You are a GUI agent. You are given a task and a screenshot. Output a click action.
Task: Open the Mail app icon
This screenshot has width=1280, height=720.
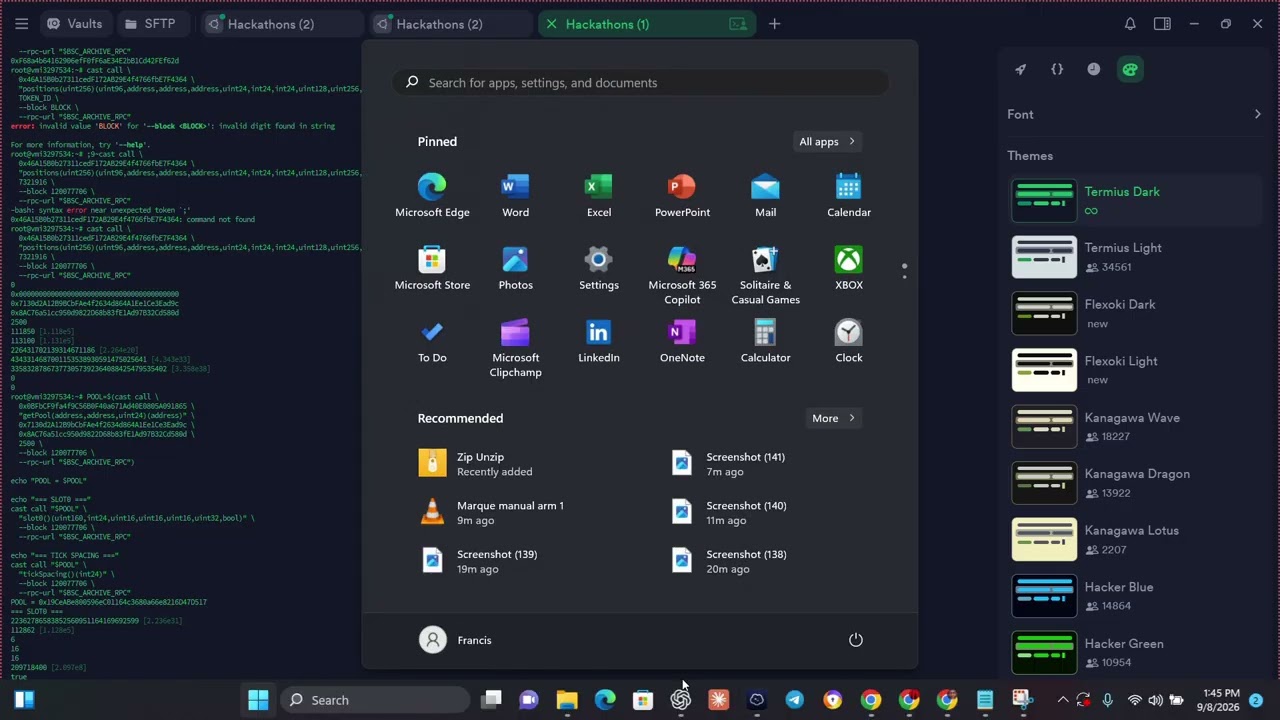click(765, 196)
